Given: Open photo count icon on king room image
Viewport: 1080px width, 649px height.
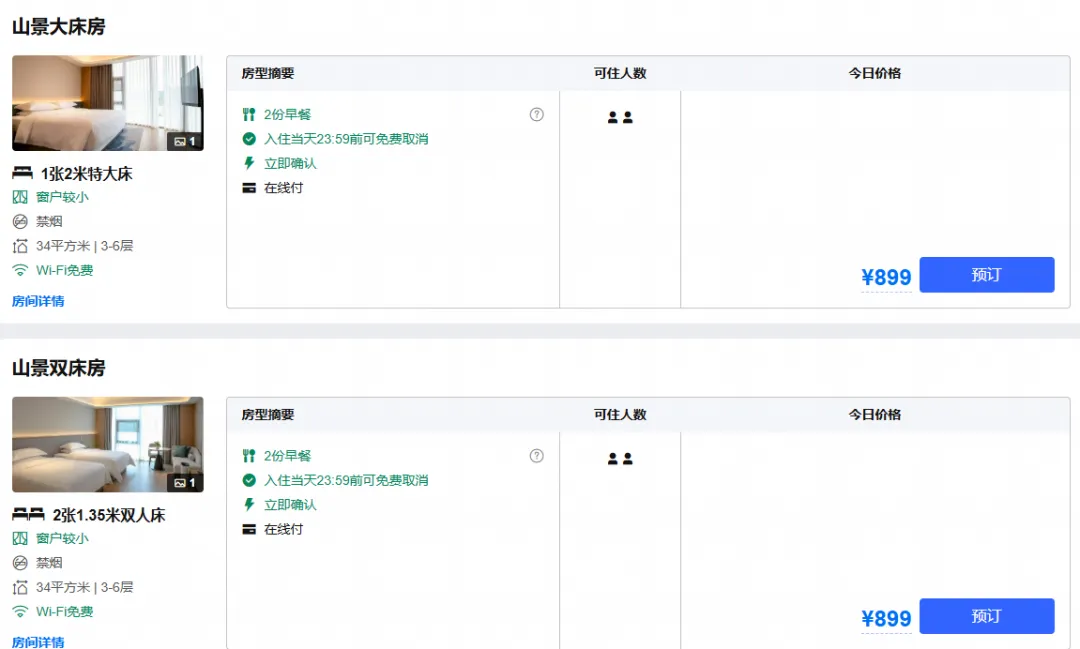Looking at the screenshot, I should (185, 141).
